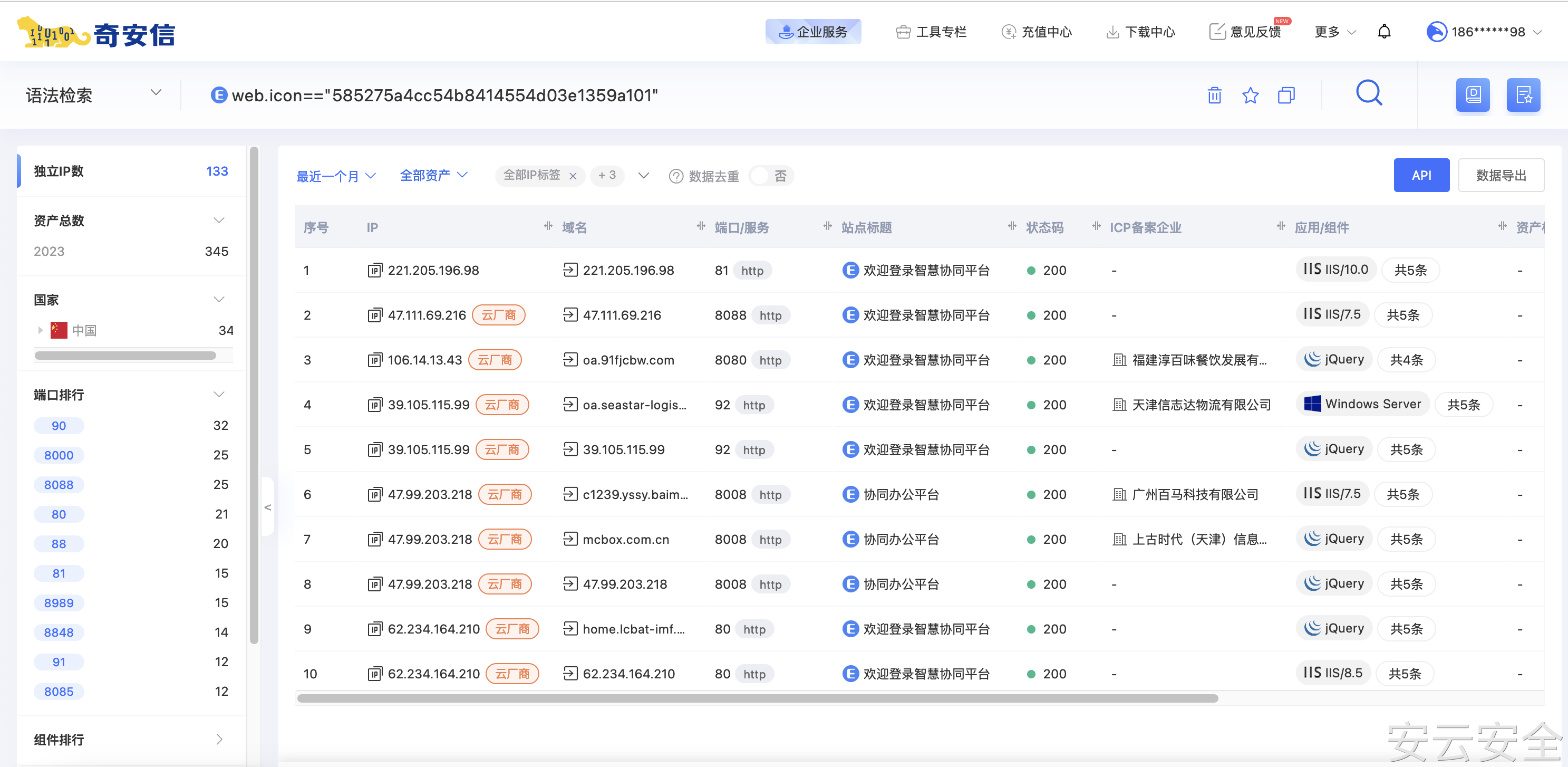Click 共4条 in row 3

coord(1406,359)
